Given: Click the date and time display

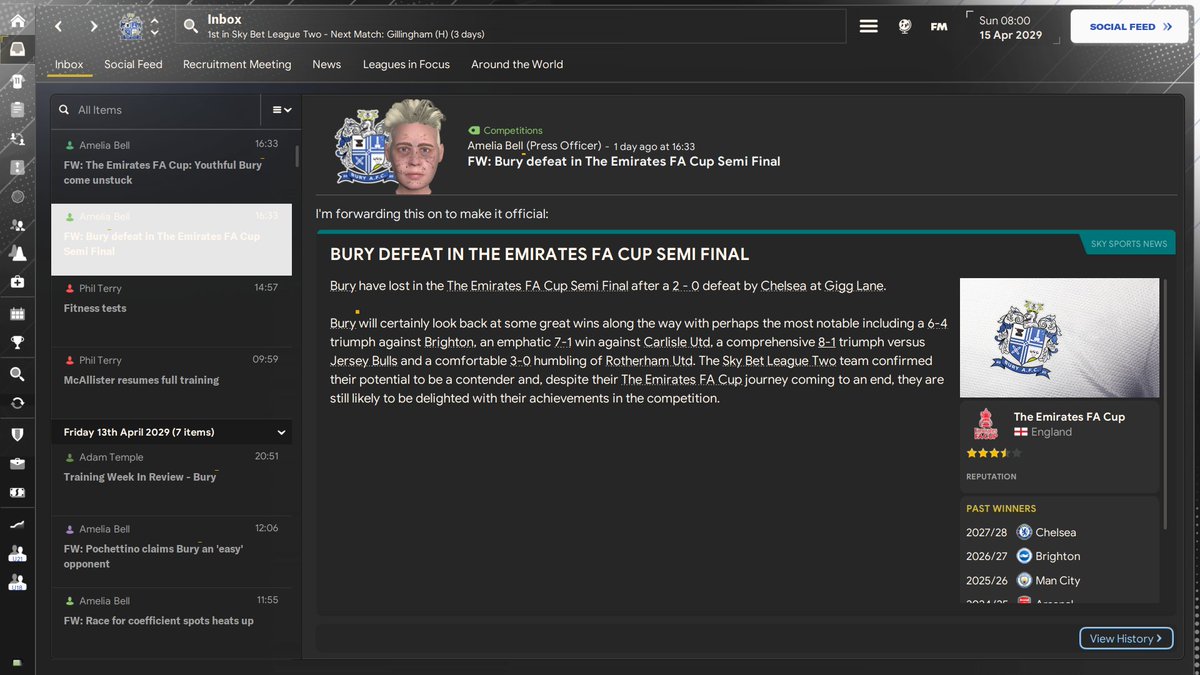Looking at the screenshot, I should [1010, 27].
